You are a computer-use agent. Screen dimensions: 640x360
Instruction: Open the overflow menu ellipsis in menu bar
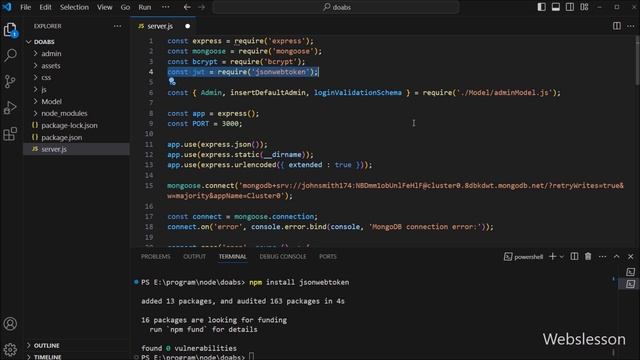[165, 7]
